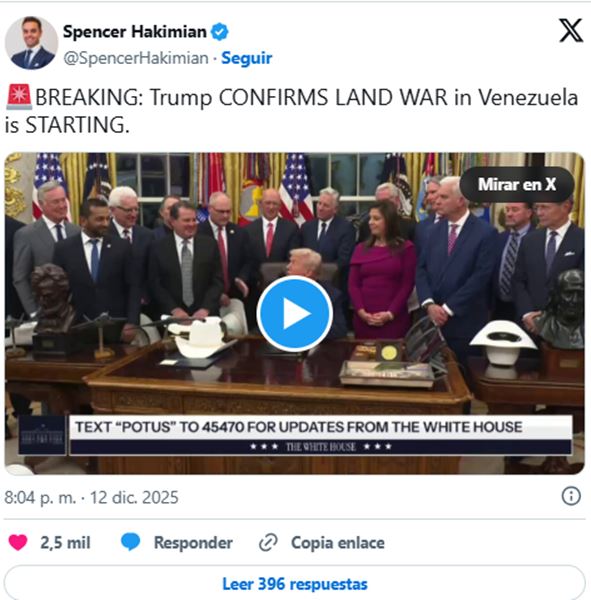The image size is (591, 600).
Task: Open the X logo in the top corner
Action: pyautogui.click(x=571, y=30)
